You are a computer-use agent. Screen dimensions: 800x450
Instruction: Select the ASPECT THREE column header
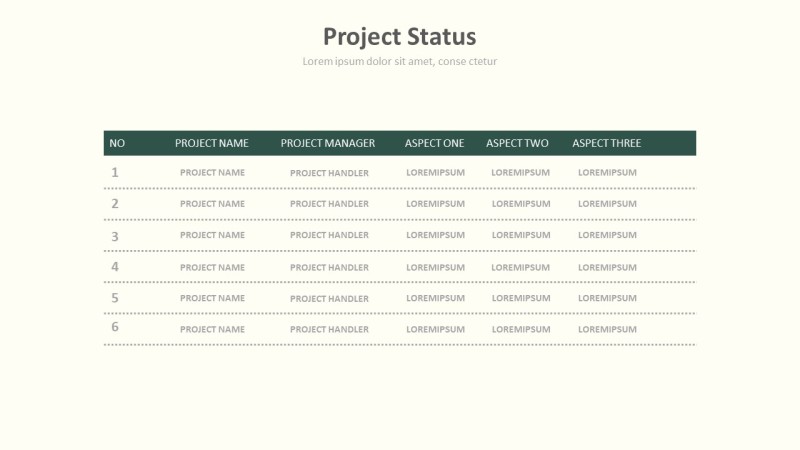[x=606, y=143]
